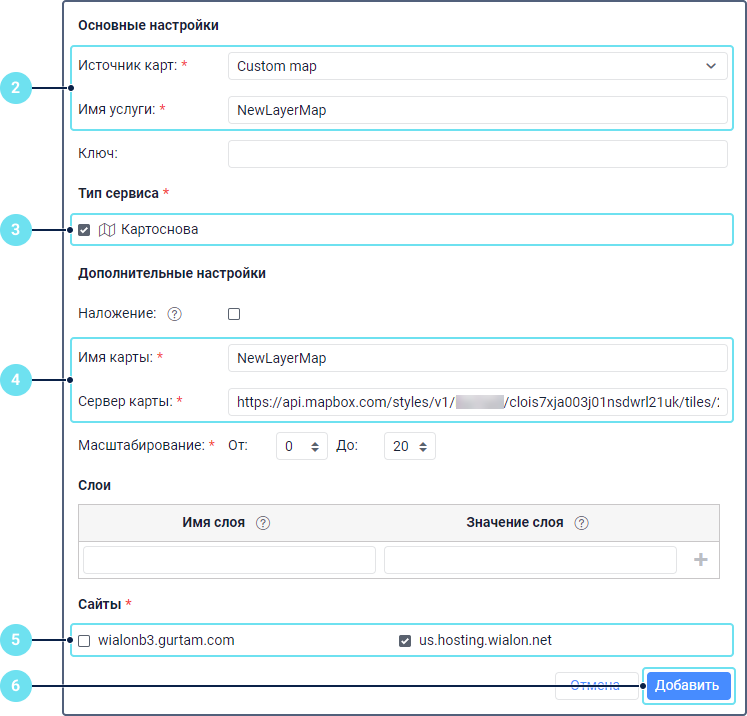Click the numbered callout badge 6
The width and height of the screenshot is (747, 716).
click(15, 686)
